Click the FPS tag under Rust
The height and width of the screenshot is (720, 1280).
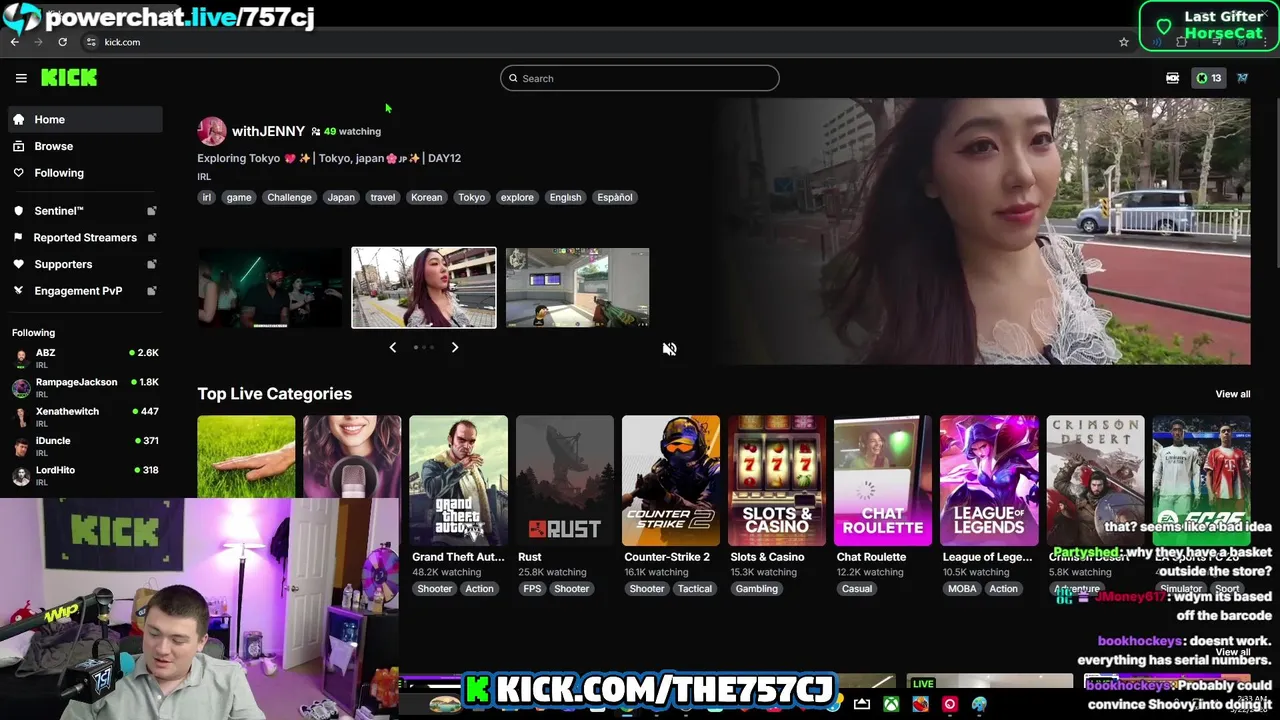[532, 589]
